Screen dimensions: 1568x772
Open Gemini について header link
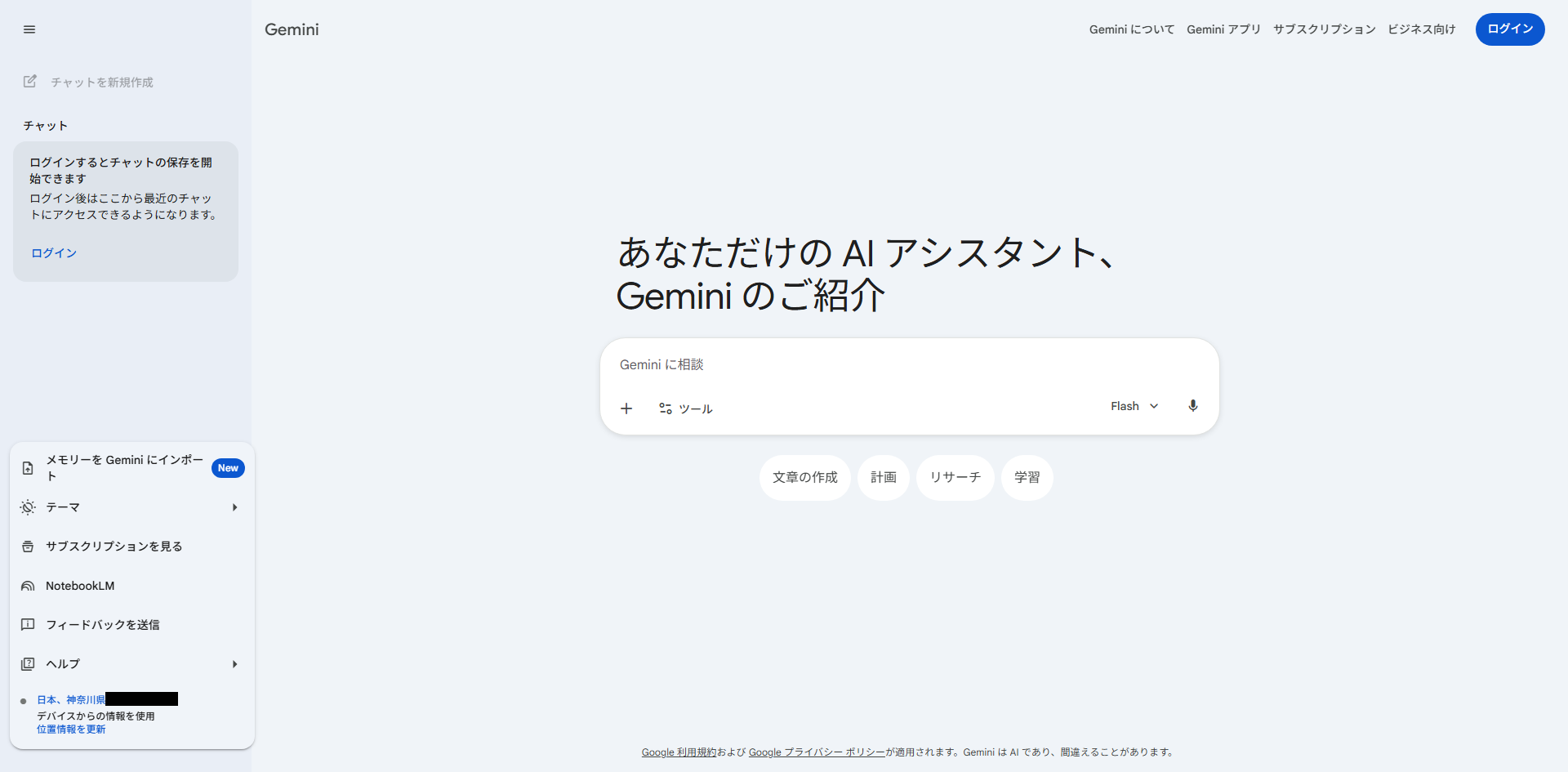[x=1132, y=29]
